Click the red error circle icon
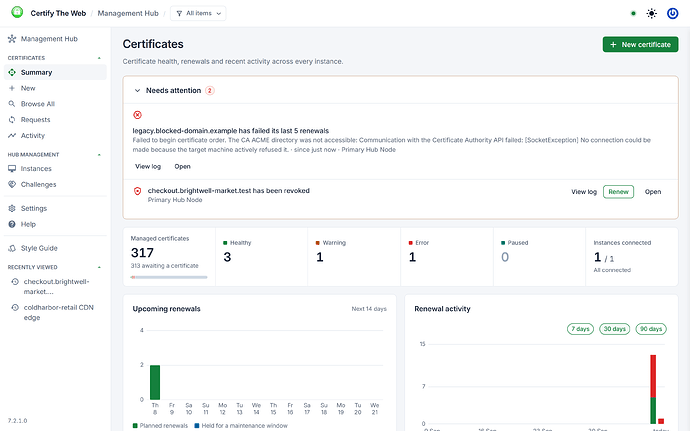Screen dimensions: 690x431 (x=137, y=115)
